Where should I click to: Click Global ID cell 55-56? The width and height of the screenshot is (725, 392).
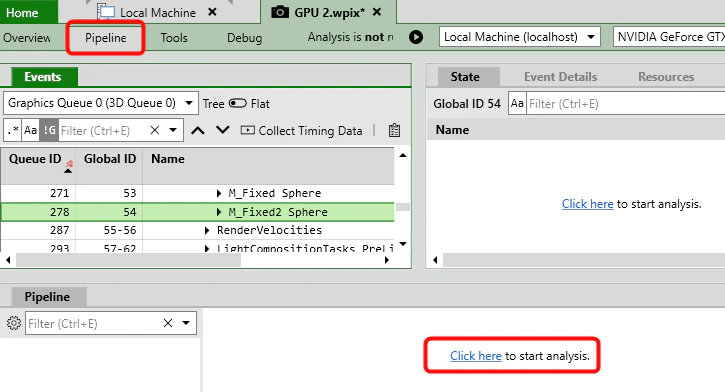point(120,230)
